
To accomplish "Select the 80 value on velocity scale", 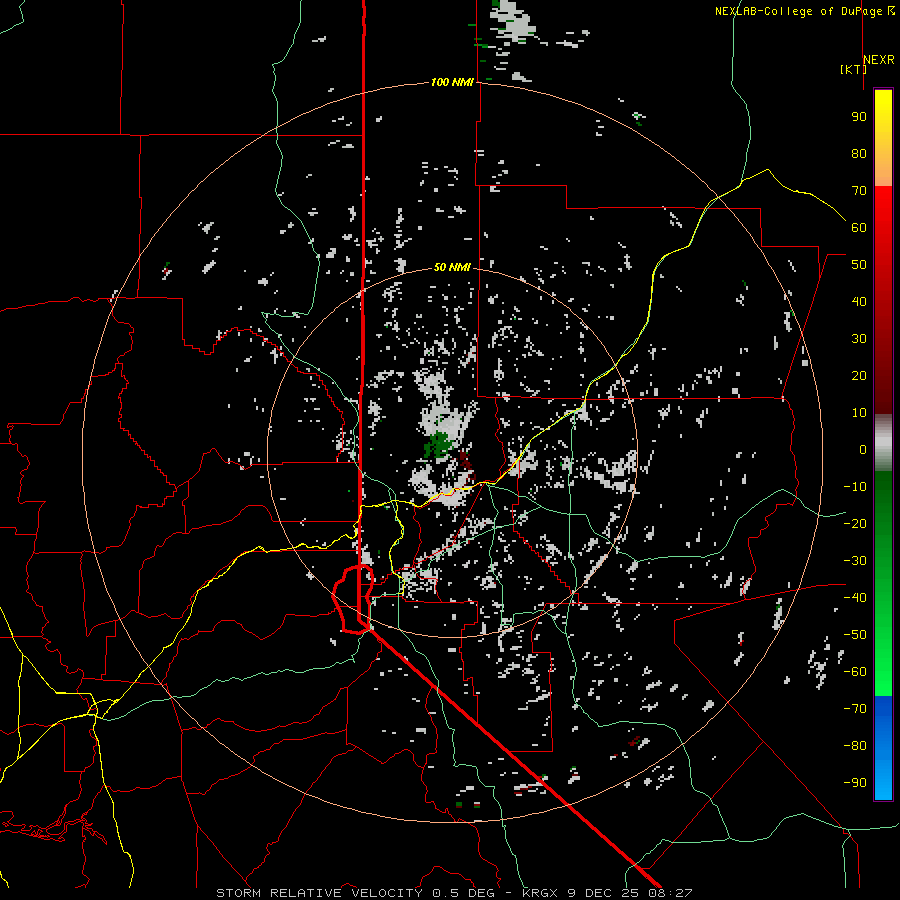I will pyautogui.click(x=859, y=154).
